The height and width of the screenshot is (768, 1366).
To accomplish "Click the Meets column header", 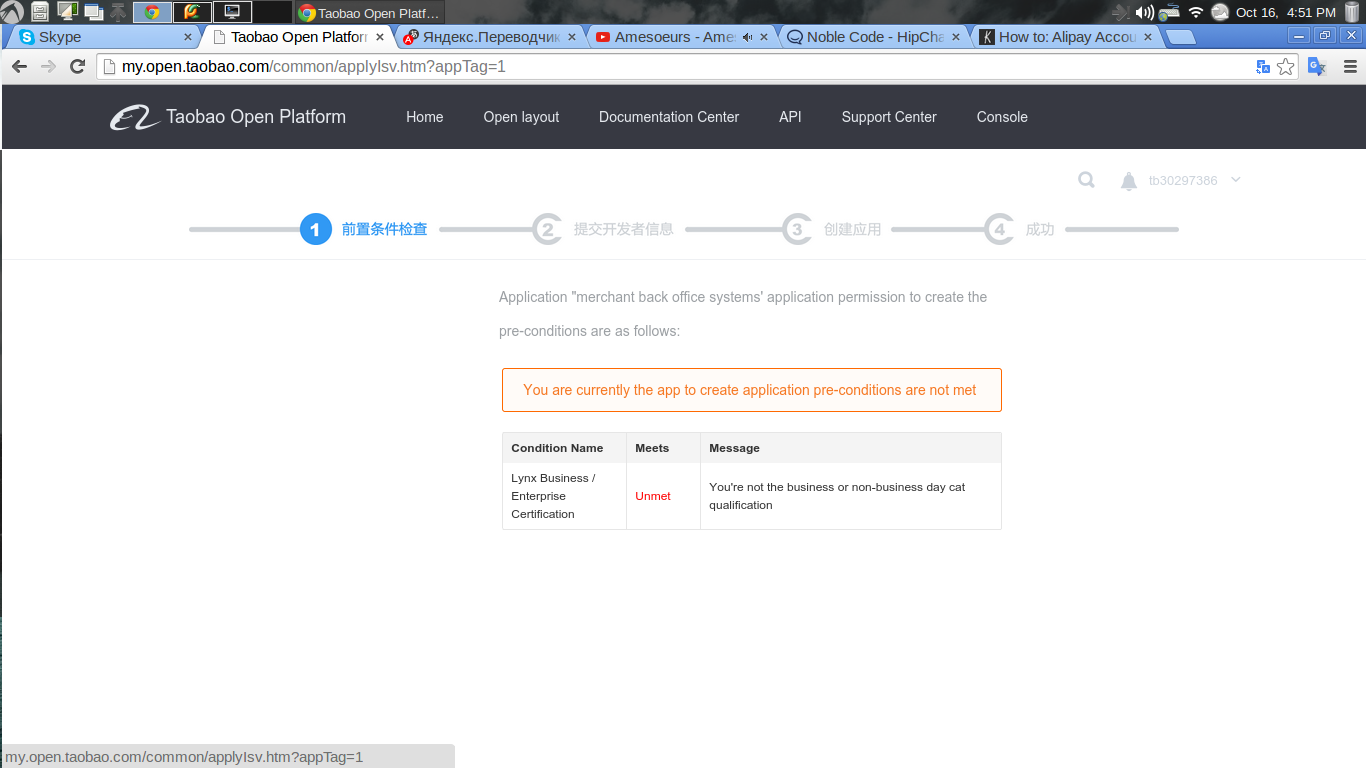I will coord(663,448).
